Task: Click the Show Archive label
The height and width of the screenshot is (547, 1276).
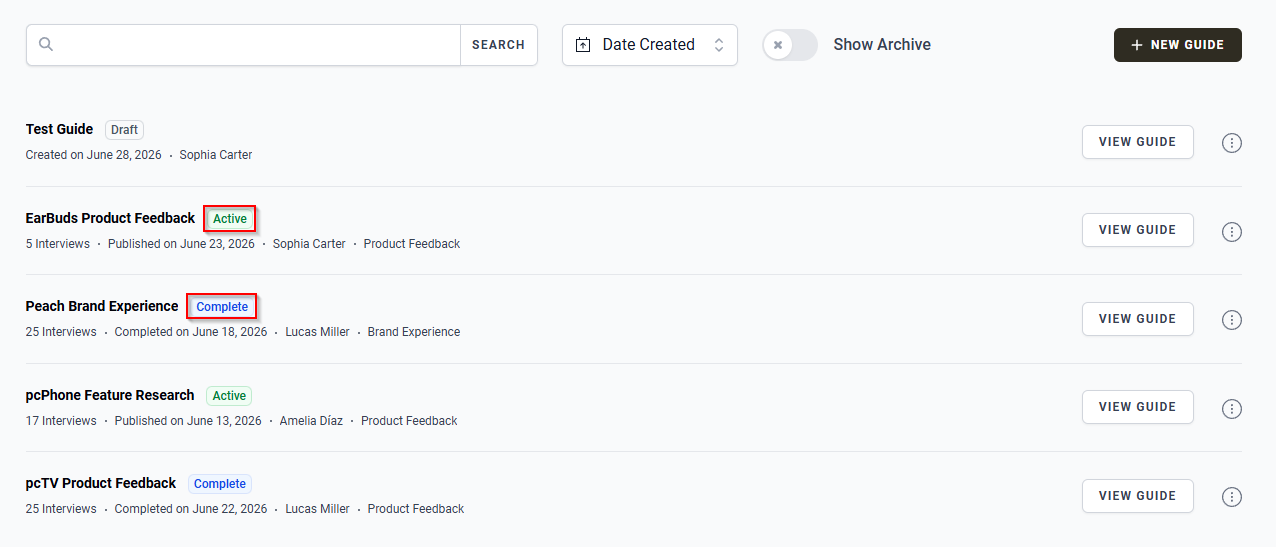Action: [x=882, y=45]
